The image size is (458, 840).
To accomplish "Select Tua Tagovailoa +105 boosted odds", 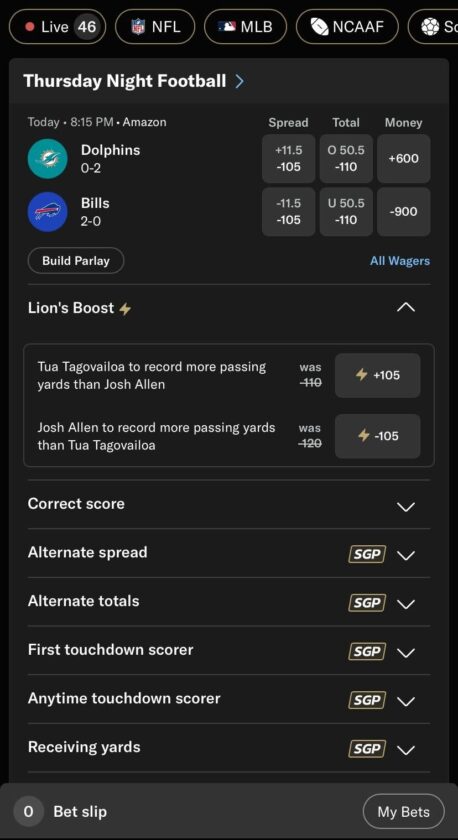I will [x=378, y=375].
